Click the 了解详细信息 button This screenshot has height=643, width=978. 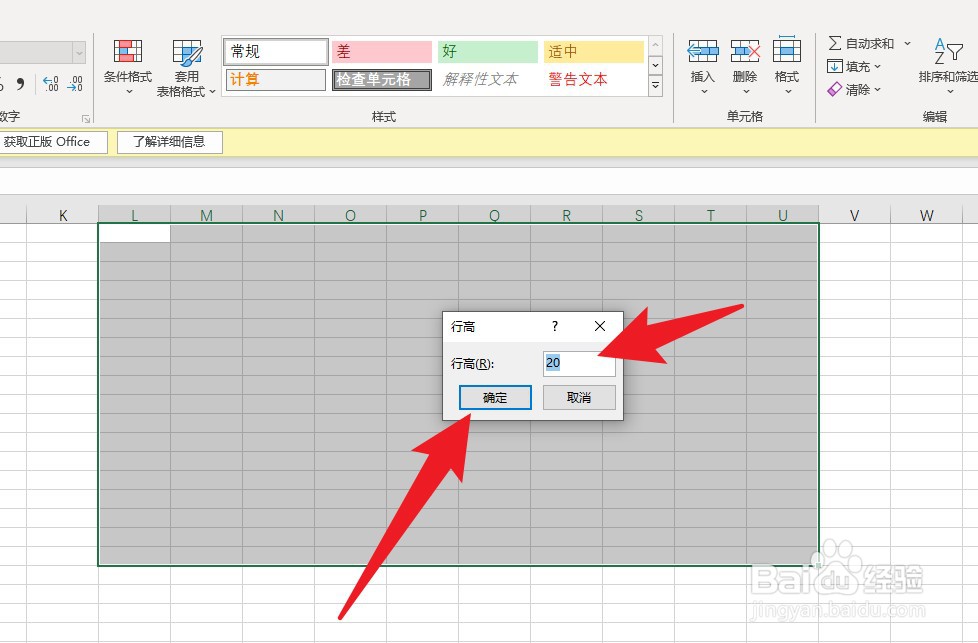pos(170,142)
